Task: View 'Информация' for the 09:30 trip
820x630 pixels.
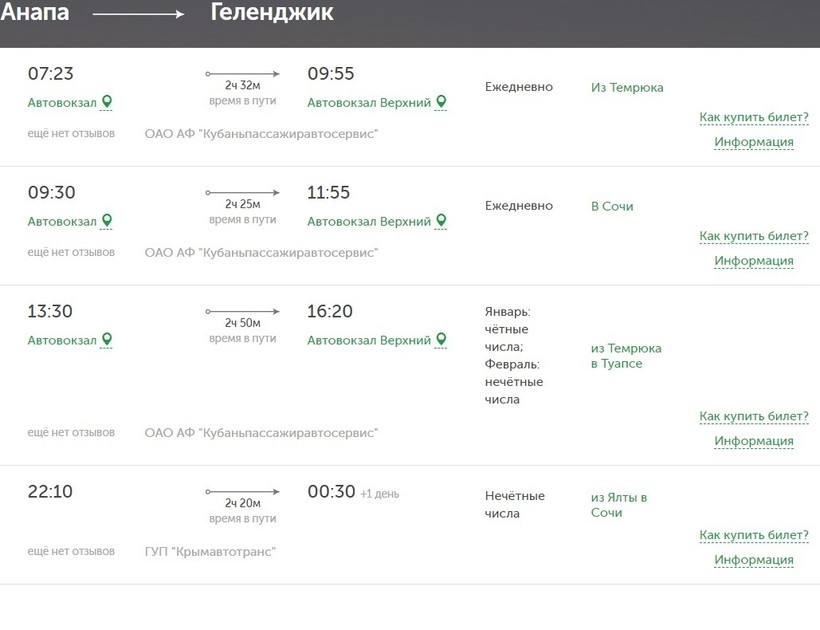Action: click(x=754, y=261)
